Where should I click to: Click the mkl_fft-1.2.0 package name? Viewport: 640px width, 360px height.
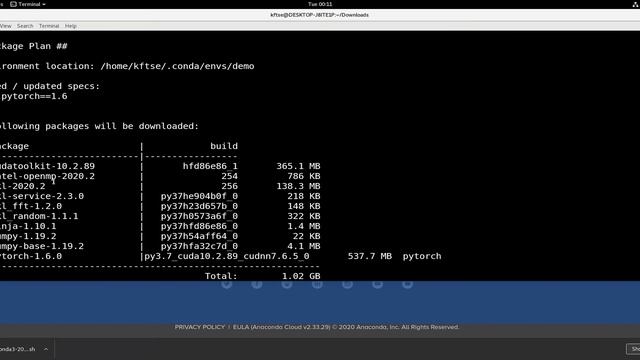(31, 206)
